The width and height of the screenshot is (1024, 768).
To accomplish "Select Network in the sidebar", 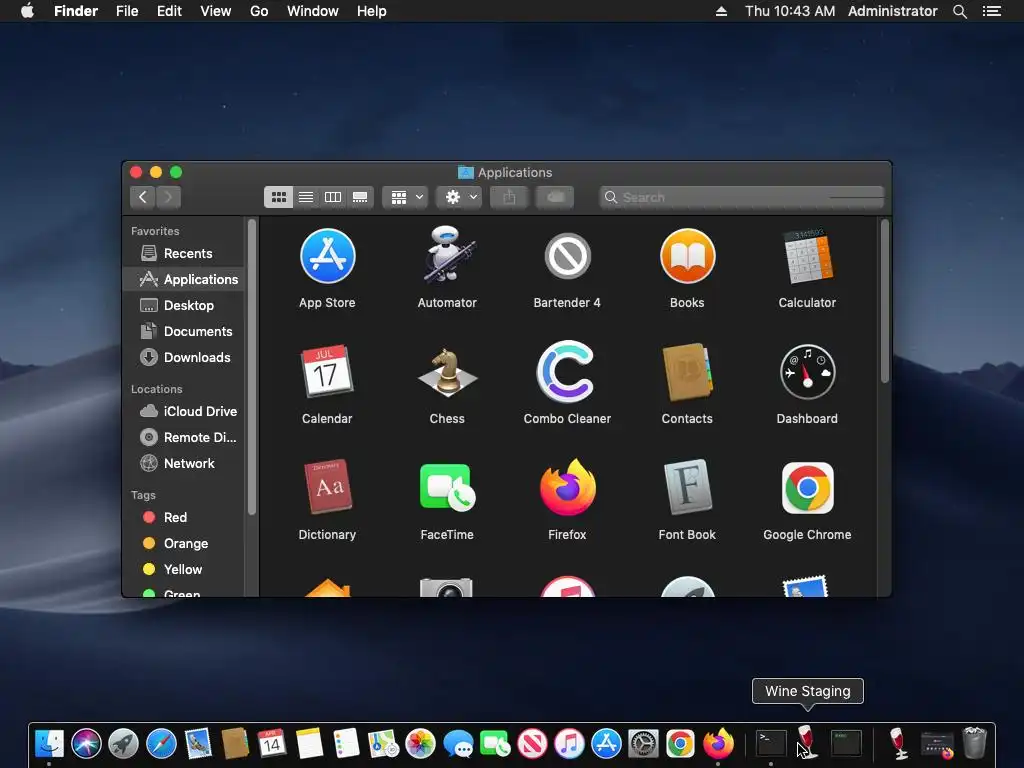I will [183, 464].
